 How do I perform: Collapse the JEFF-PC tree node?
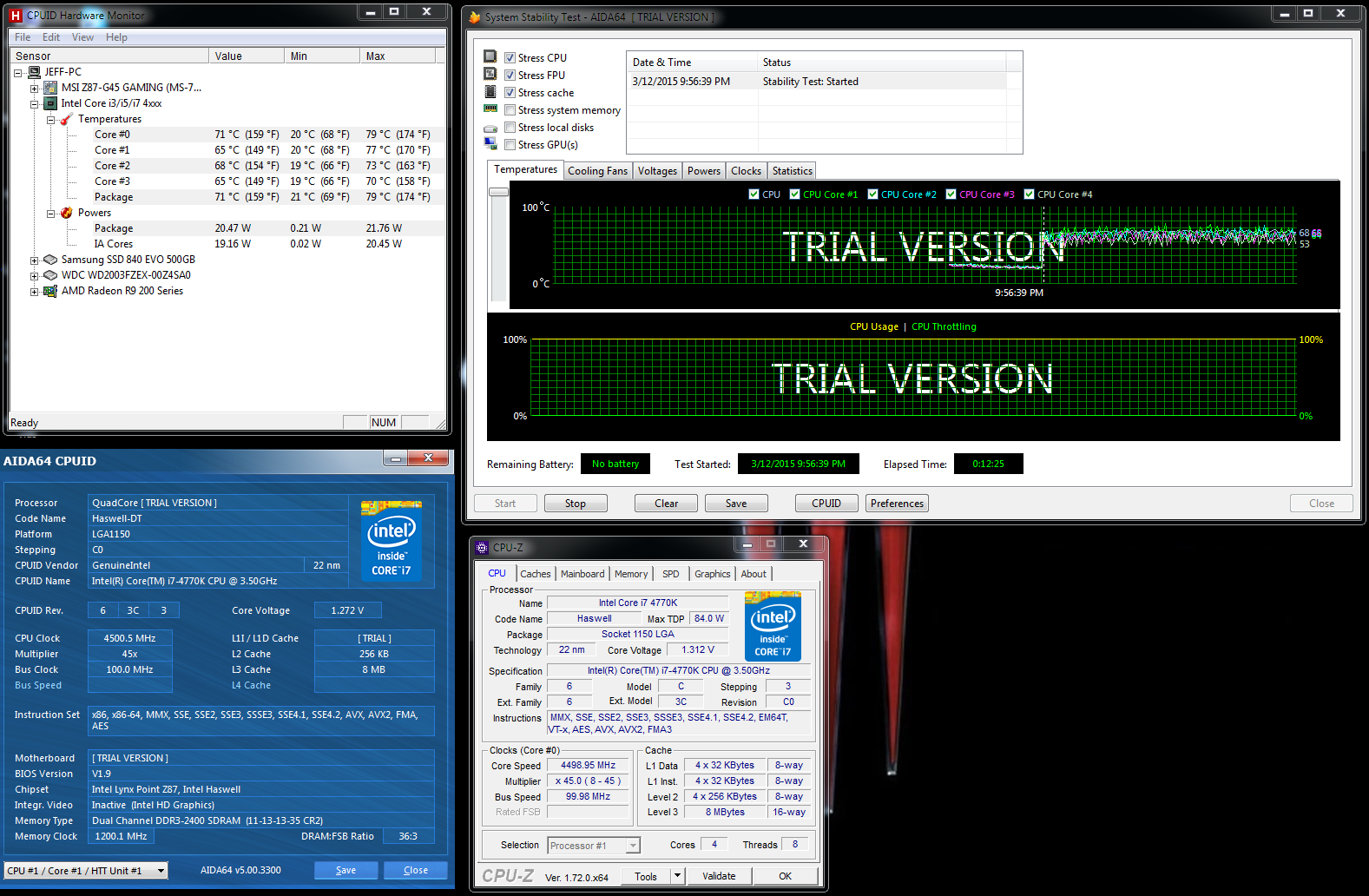pyautogui.click(x=18, y=73)
